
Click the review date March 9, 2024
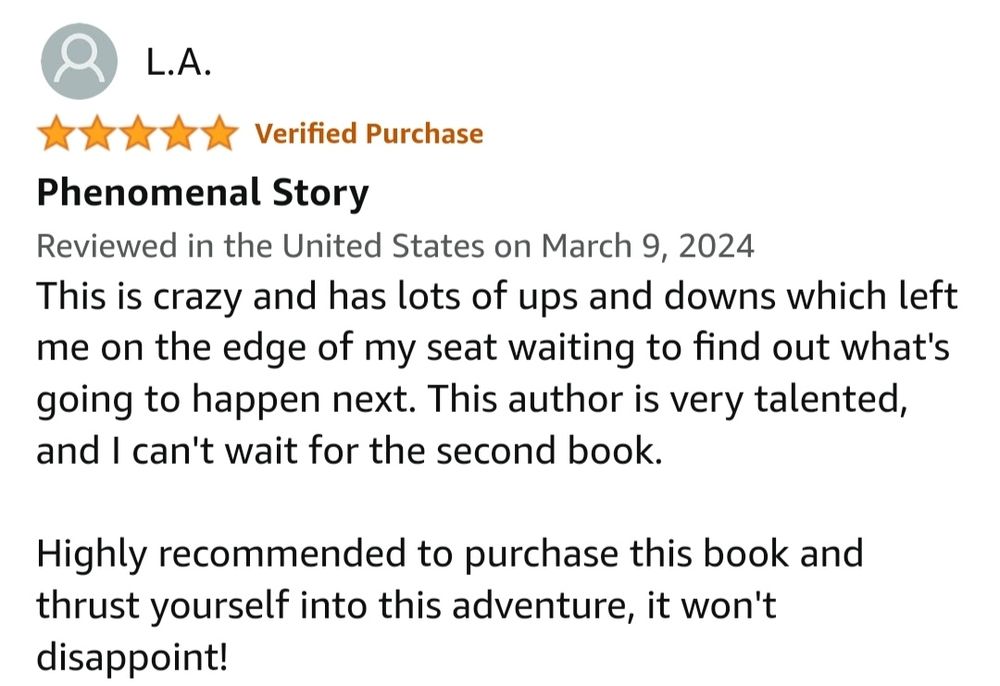click(648, 246)
